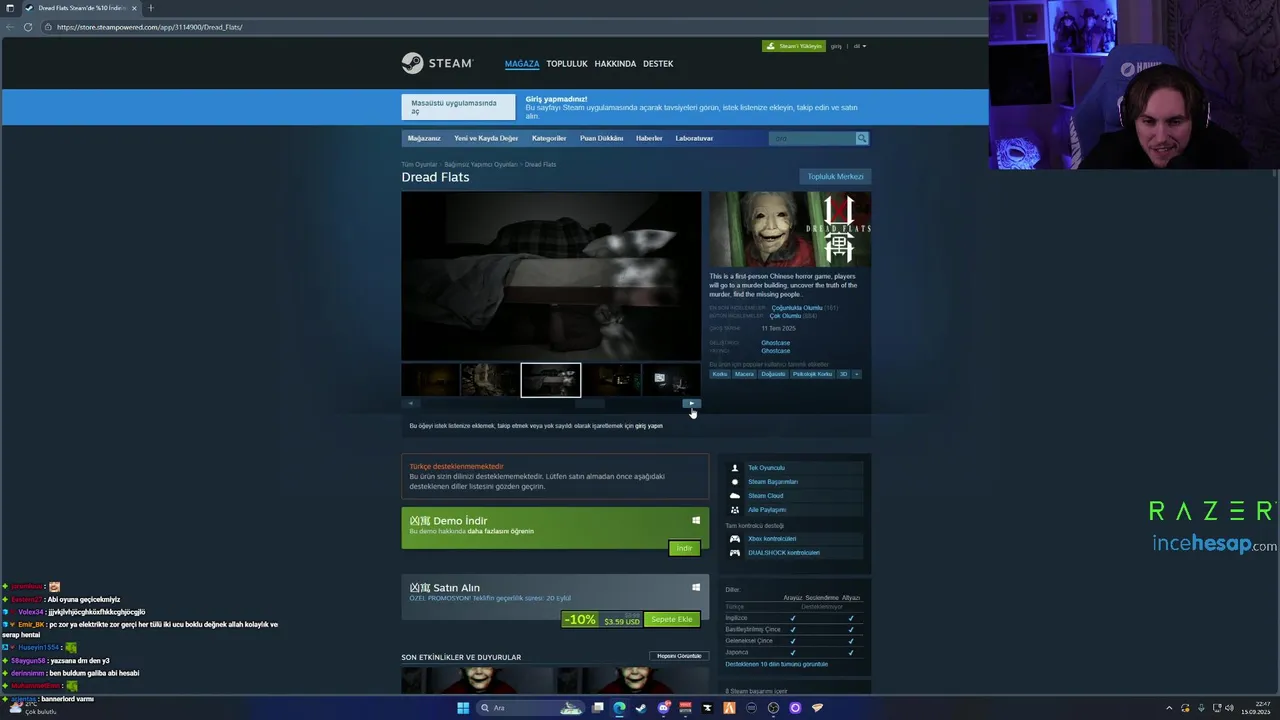Open a new browser tab with plus
Viewport: 1280px width, 720px height.
(151, 8)
